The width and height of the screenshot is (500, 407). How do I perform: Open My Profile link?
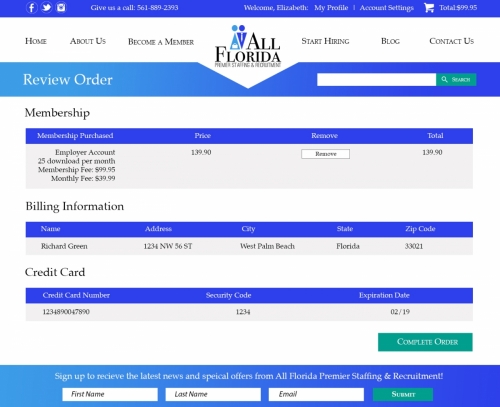pos(331,8)
